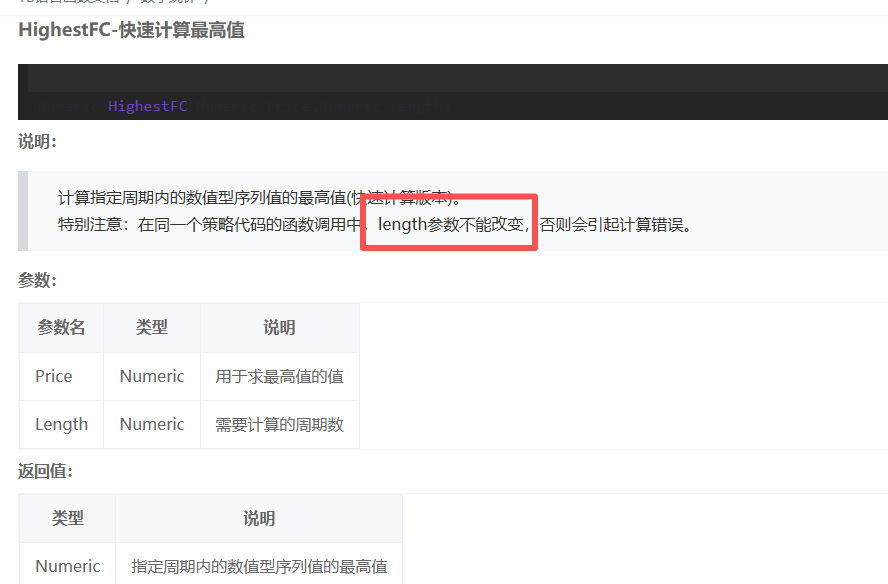This screenshot has width=888, height=584.
Task: Click the red-boxed length参数不能改变 text
Action: [451, 224]
